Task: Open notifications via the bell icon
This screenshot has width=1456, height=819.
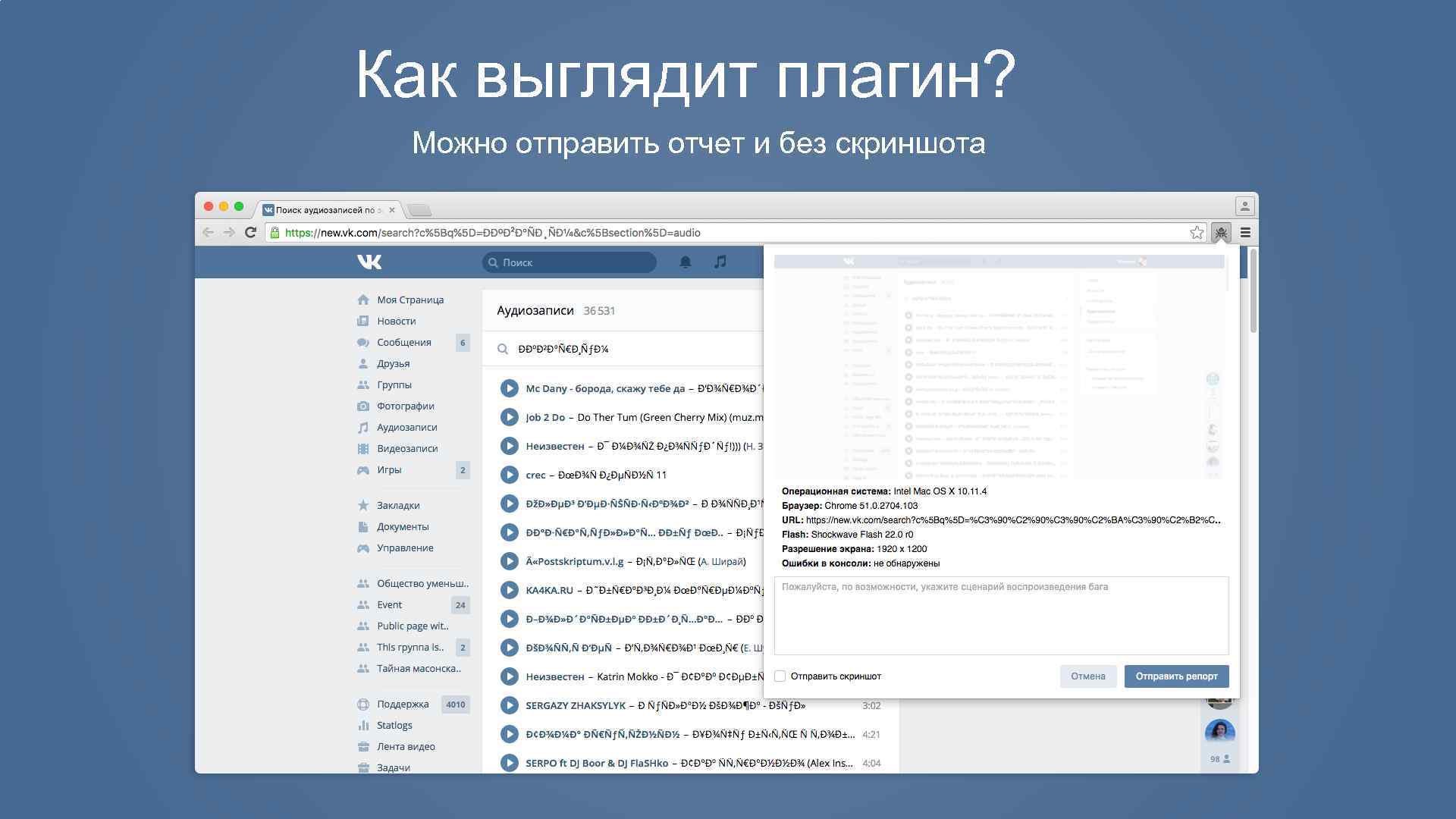Action: tap(685, 262)
